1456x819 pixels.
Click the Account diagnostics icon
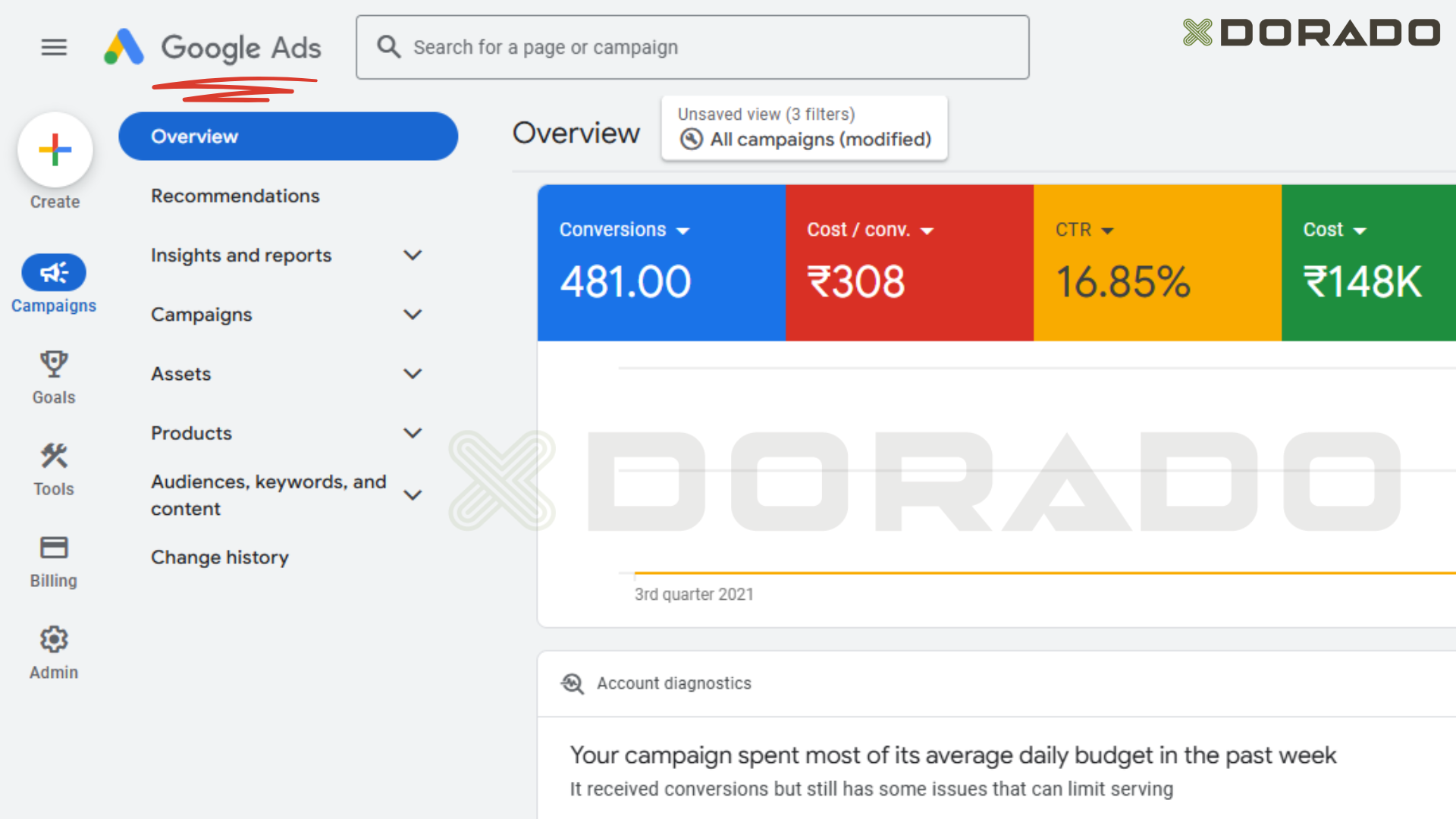[x=573, y=684]
